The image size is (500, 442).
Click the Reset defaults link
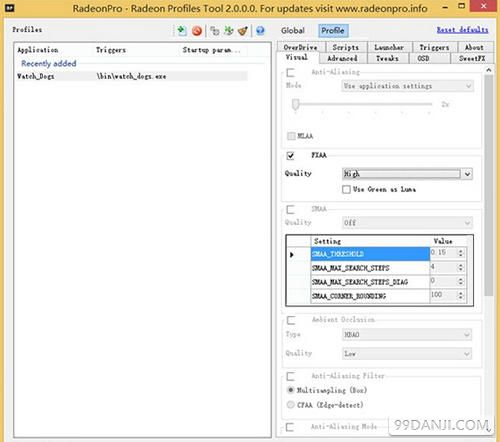[x=462, y=30]
